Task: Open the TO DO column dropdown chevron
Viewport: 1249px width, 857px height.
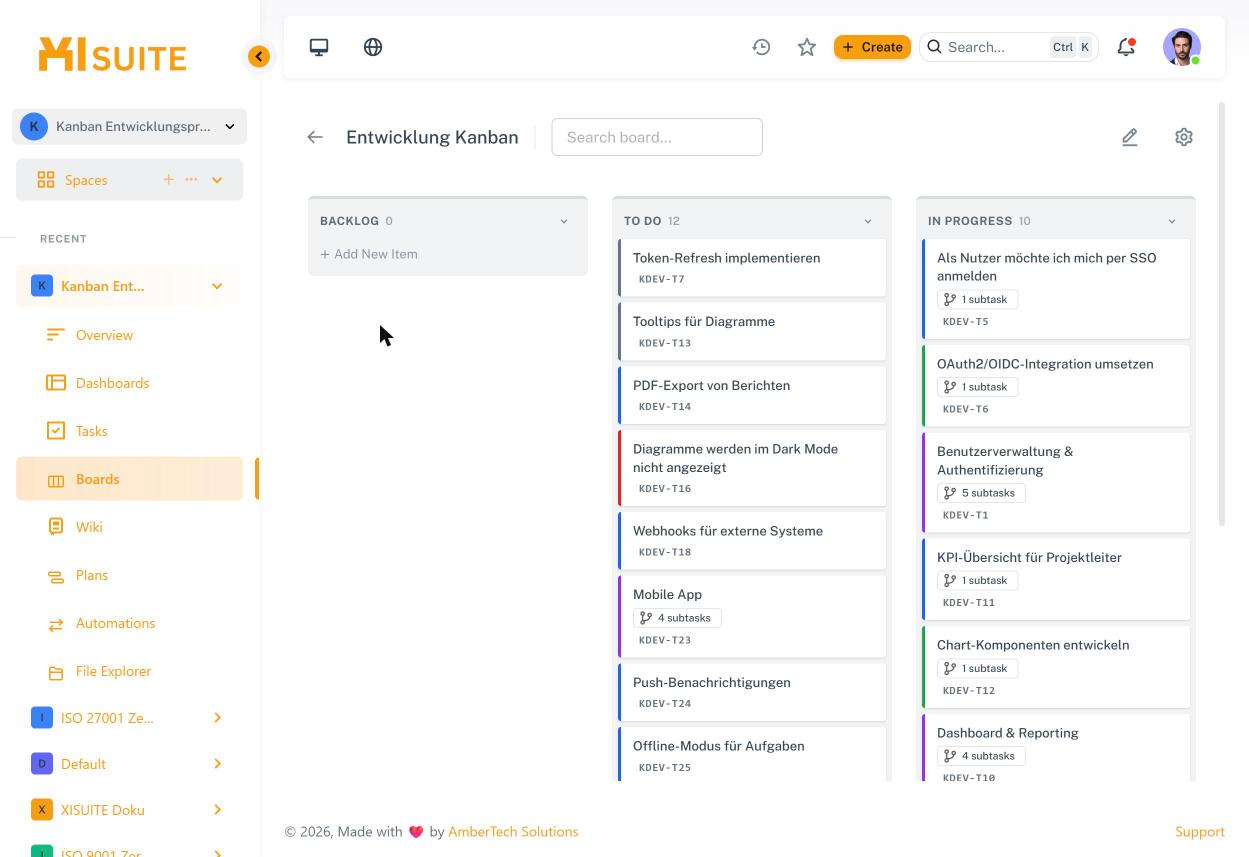Action: 868,221
